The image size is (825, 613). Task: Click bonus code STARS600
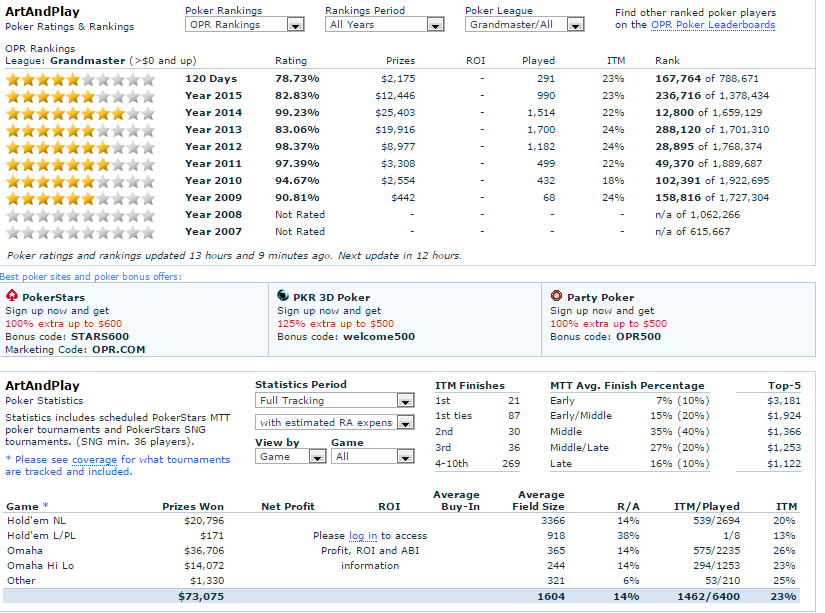tap(100, 337)
